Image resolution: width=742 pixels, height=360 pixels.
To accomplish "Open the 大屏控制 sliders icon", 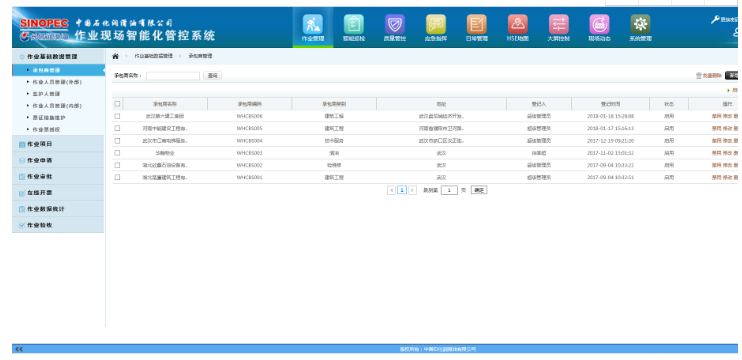I will tap(558, 24).
